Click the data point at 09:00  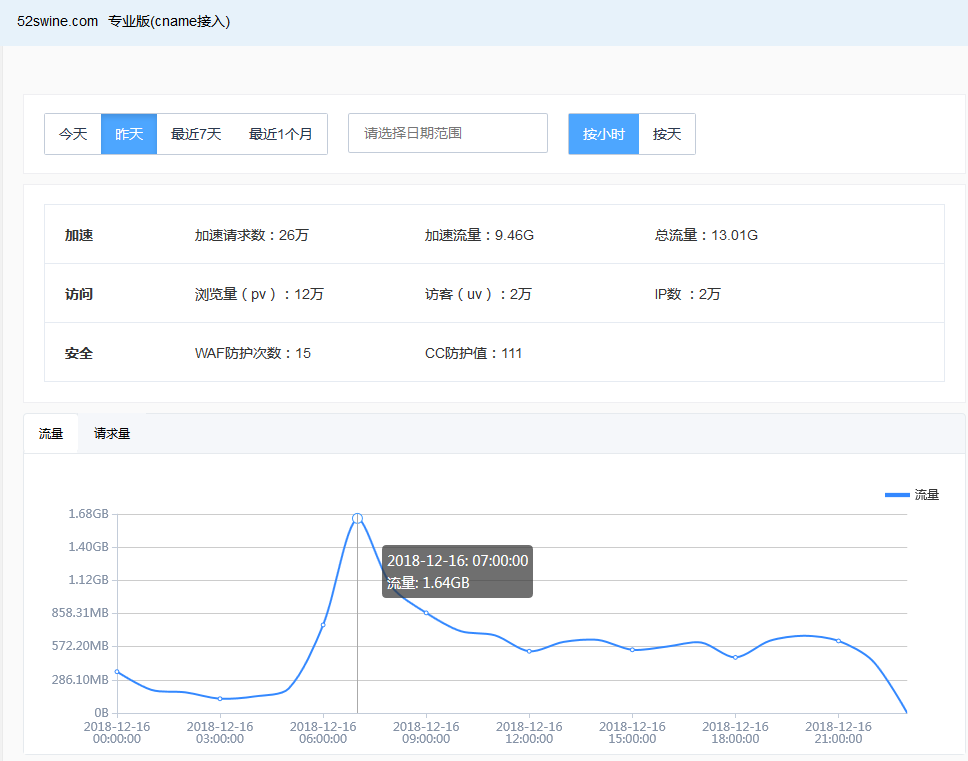(426, 613)
